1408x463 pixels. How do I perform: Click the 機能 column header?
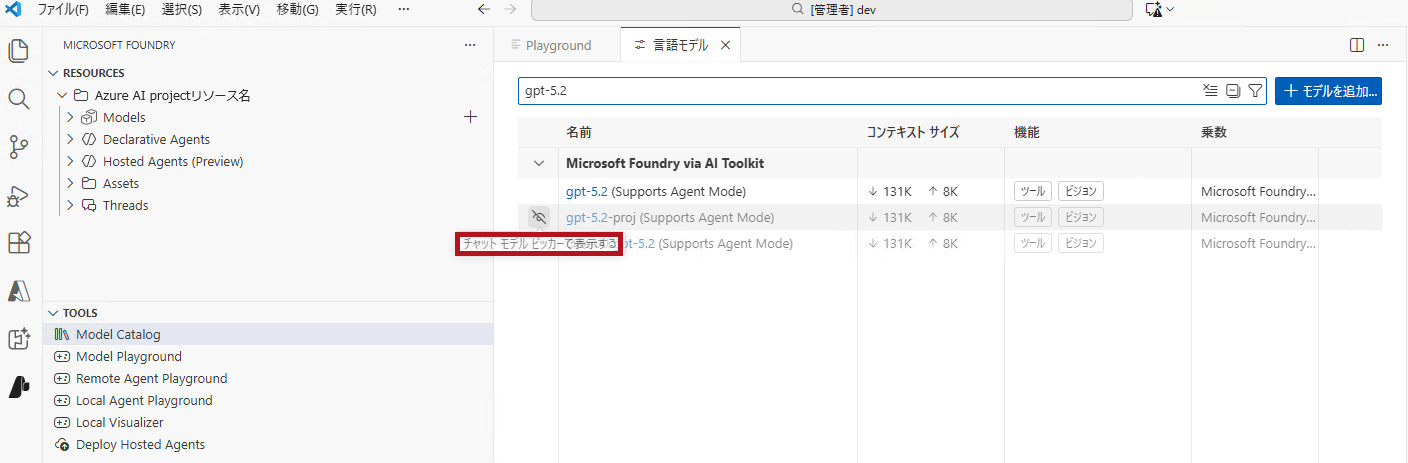click(1027, 132)
